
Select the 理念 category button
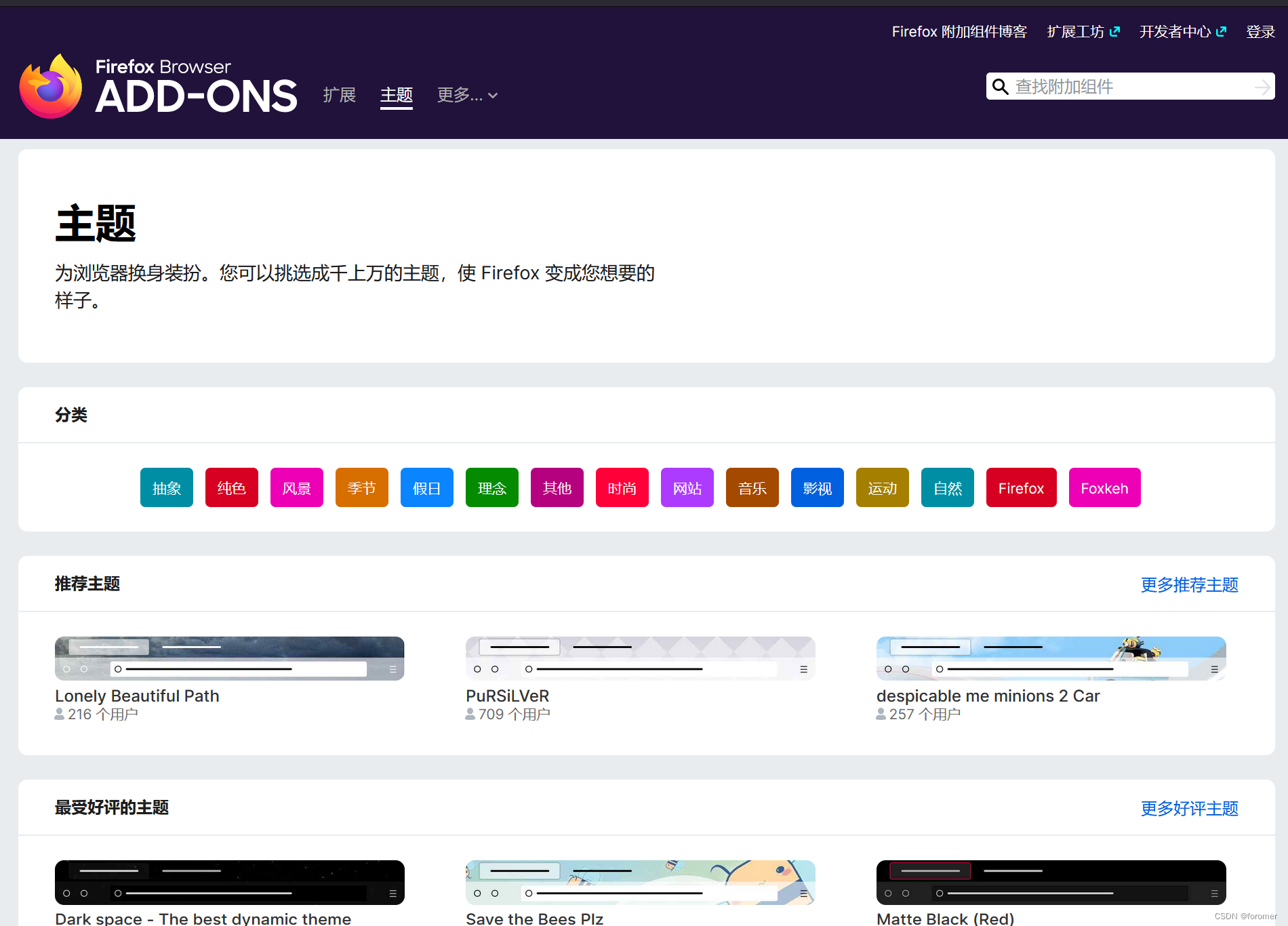click(x=492, y=487)
